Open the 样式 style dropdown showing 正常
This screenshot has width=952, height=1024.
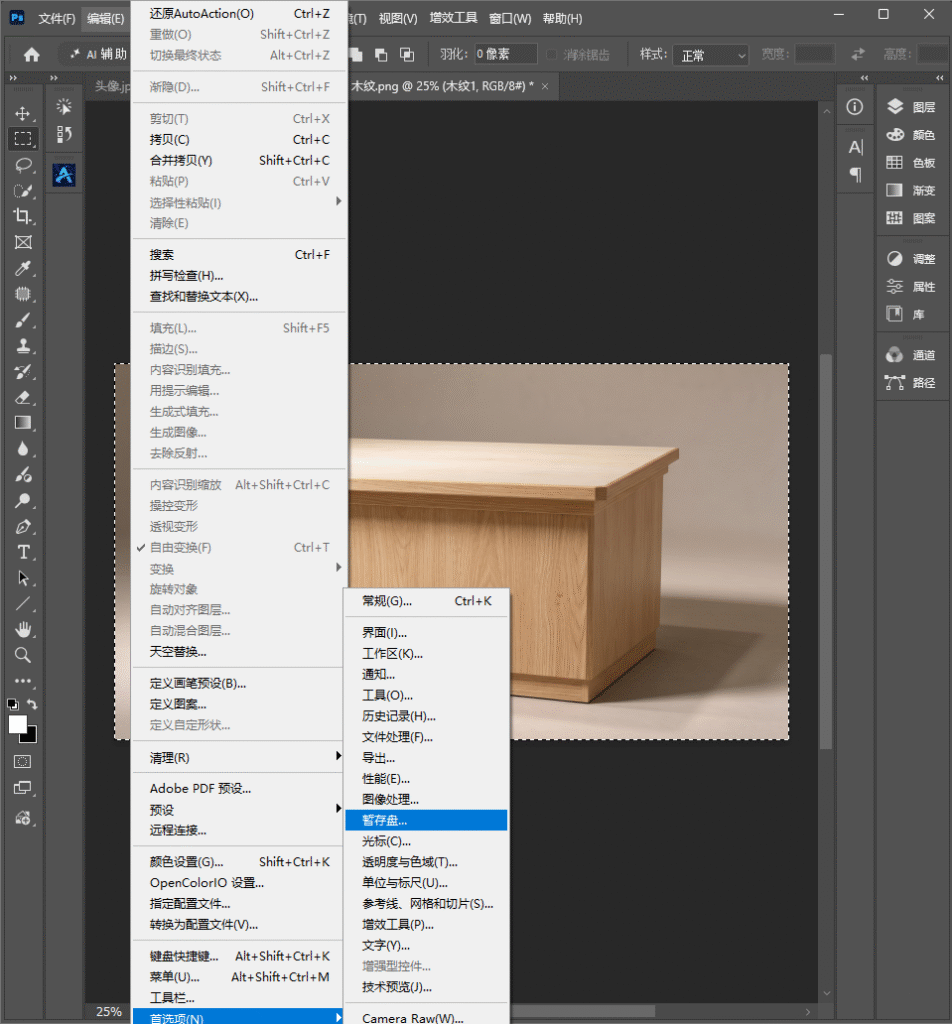pyautogui.click(x=710, y=56)
